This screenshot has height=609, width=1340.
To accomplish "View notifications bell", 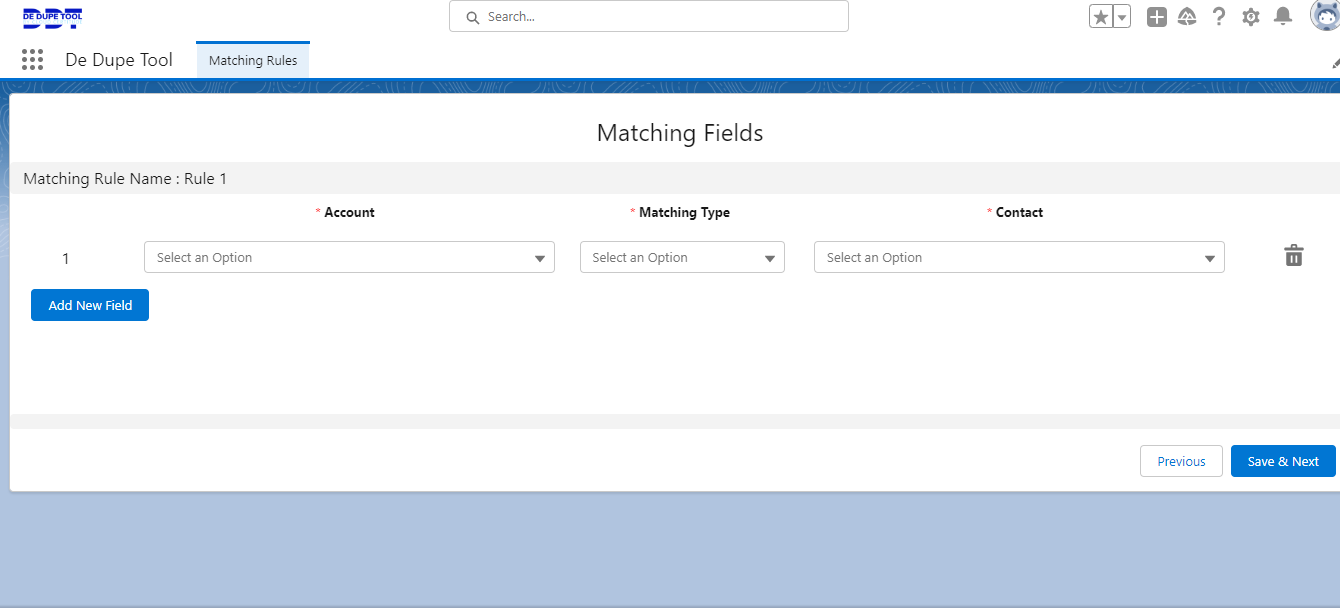I will point(1282,17).
